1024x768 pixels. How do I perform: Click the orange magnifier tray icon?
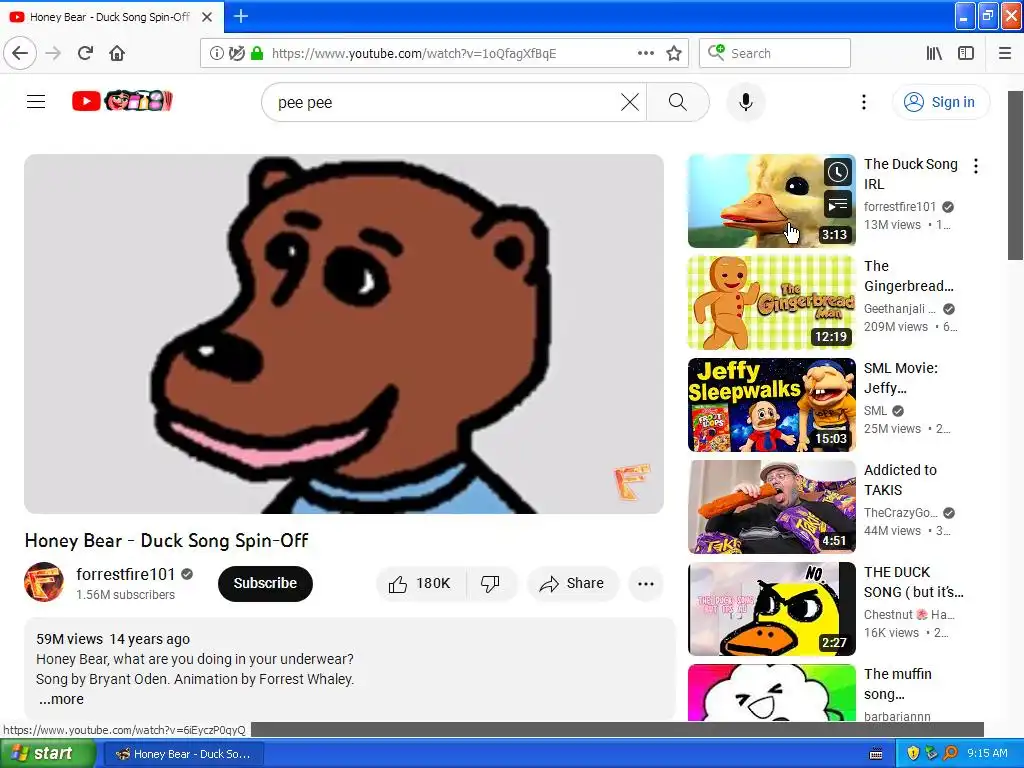[950, 754]
